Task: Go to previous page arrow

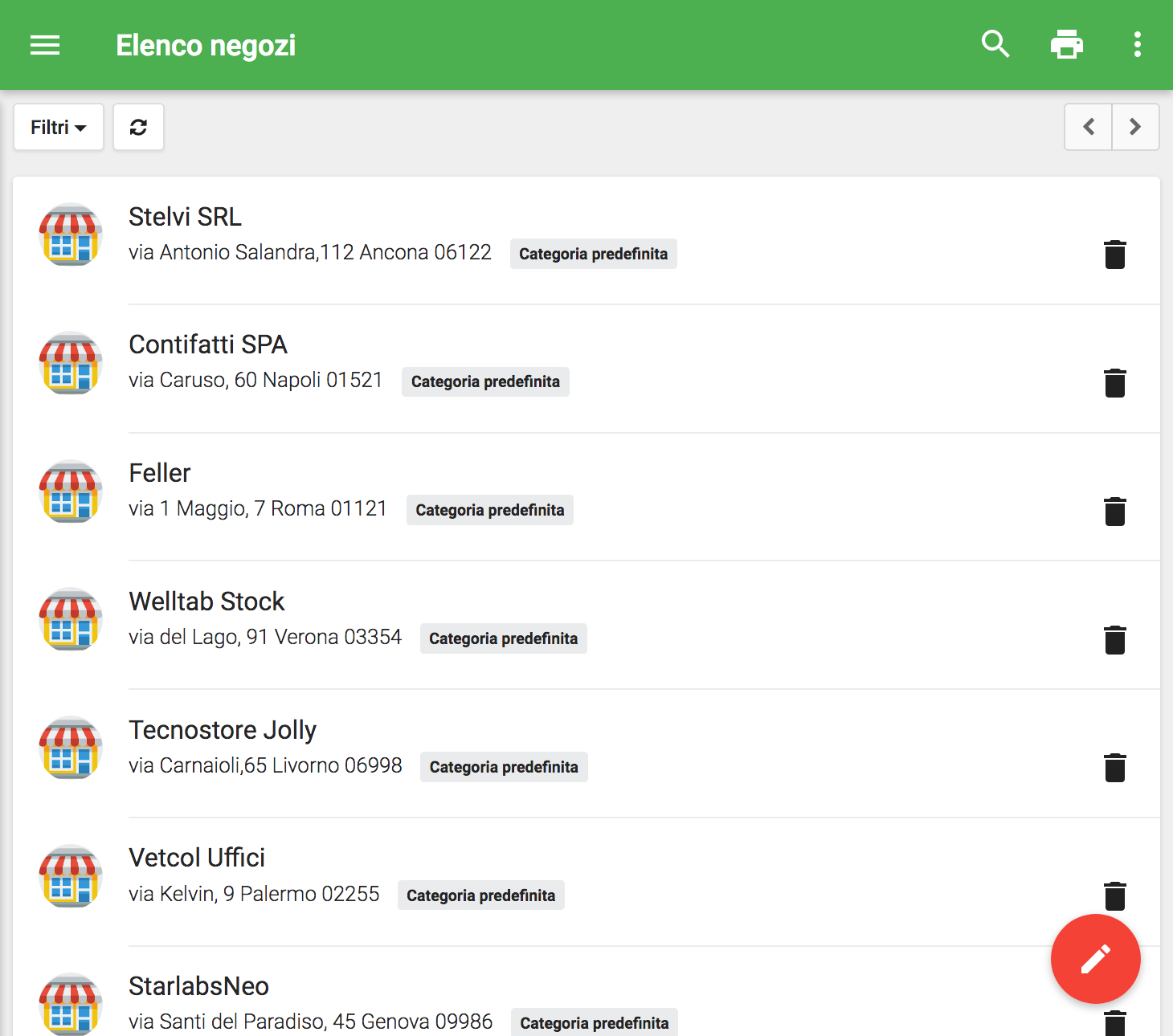Action: 1089,127
